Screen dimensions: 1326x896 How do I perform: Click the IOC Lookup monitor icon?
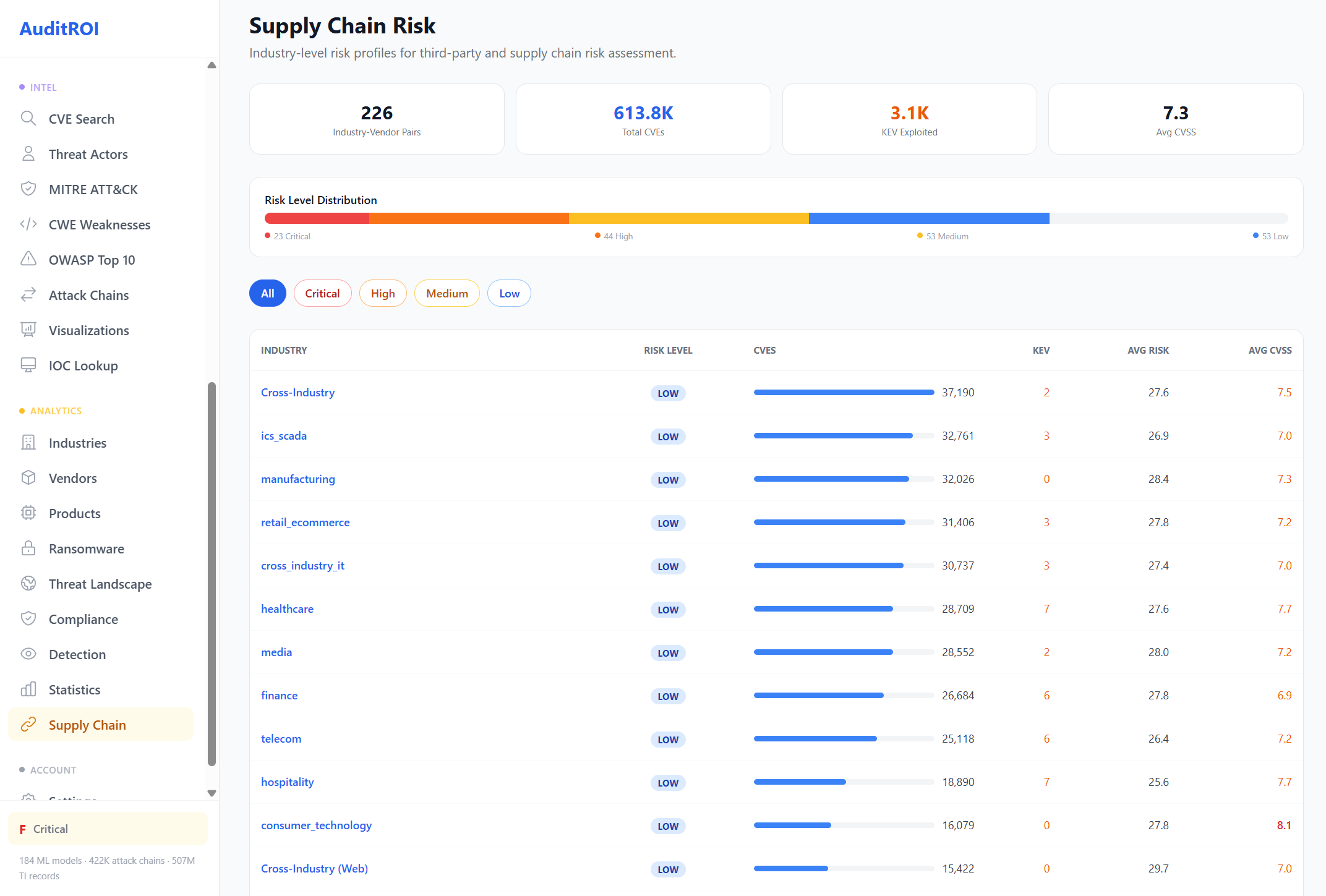(x=28, y=365)
